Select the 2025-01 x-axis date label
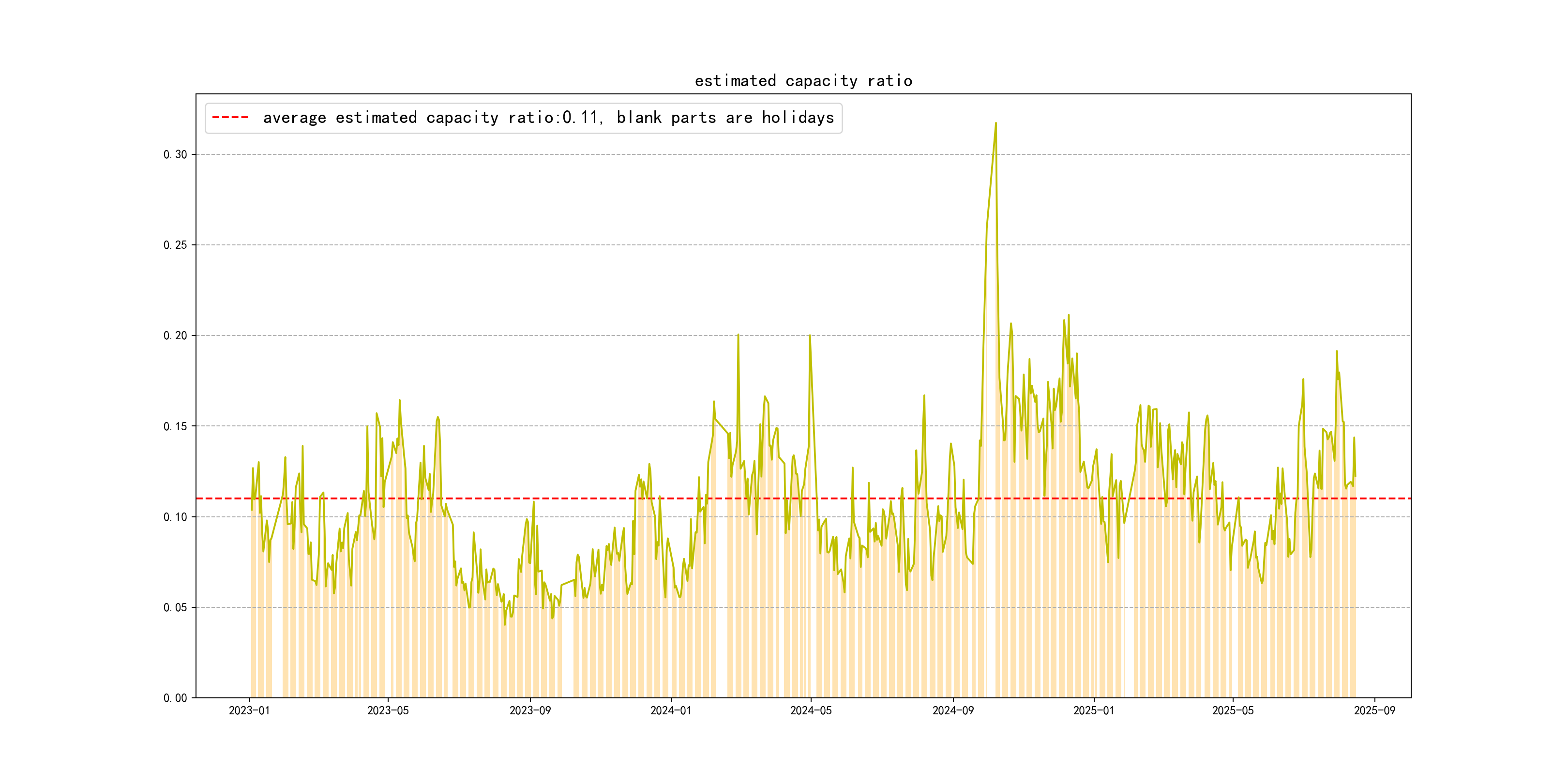This screenshot has height=784, width=1568. point(1093,711)
